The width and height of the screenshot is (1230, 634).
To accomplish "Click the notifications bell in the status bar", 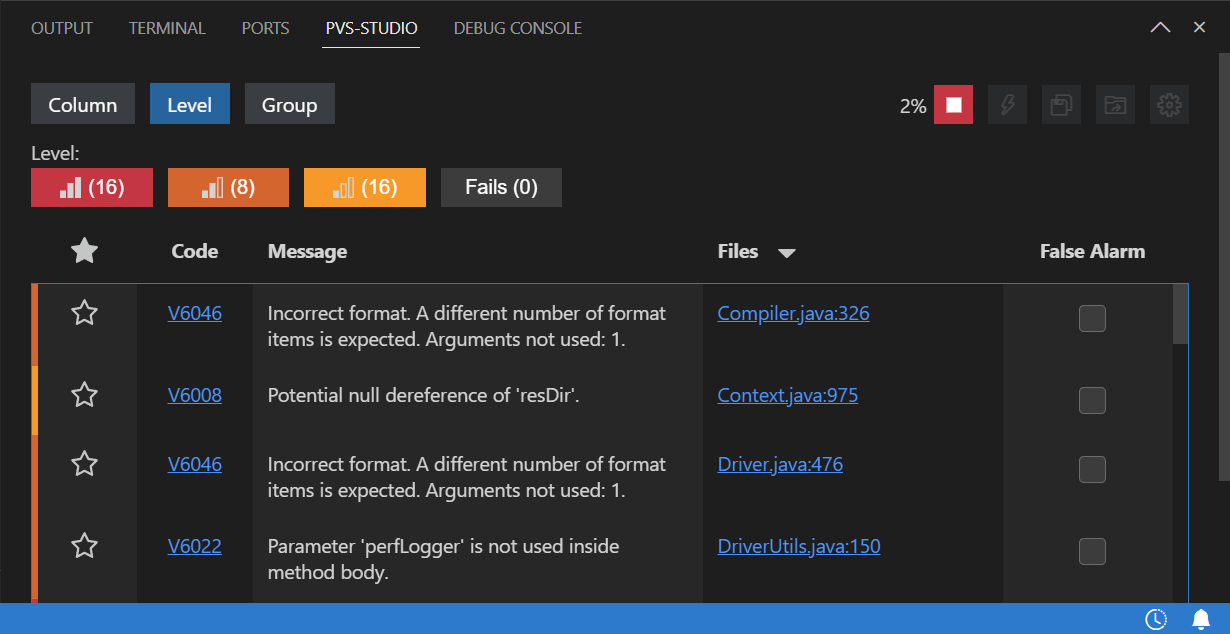I will coord(1200,619).
